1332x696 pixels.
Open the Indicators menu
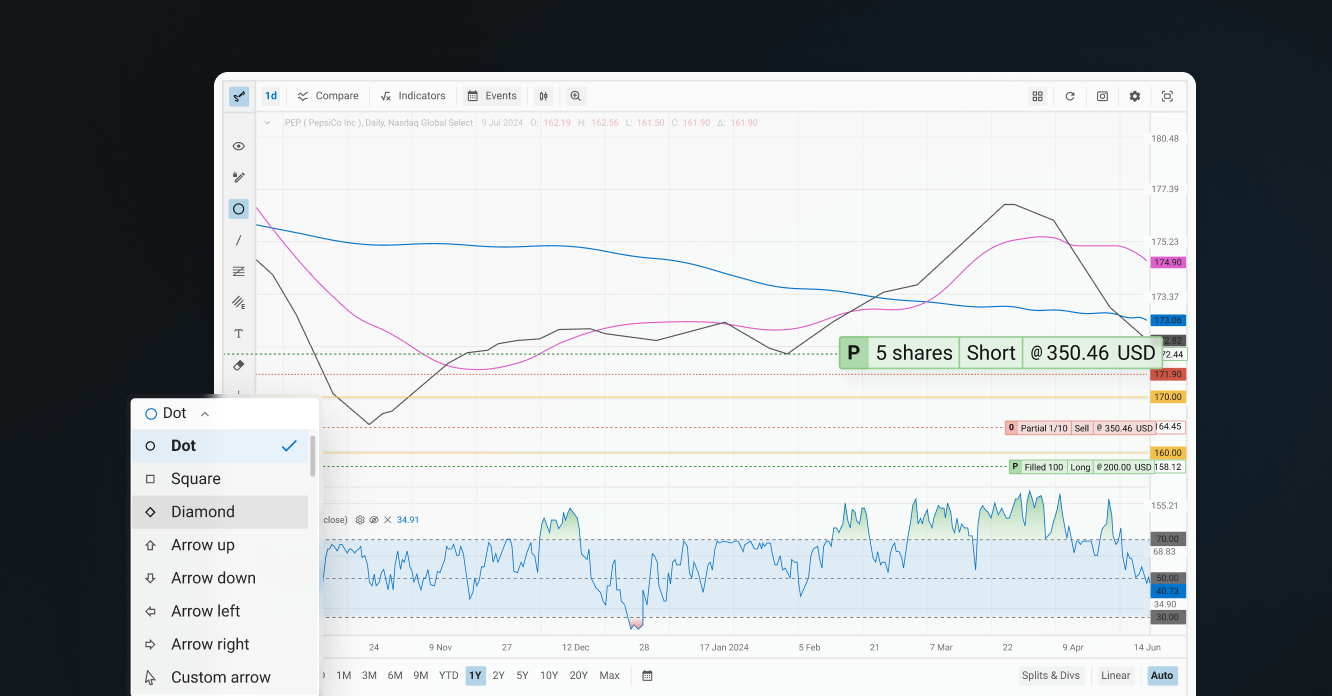413,96
